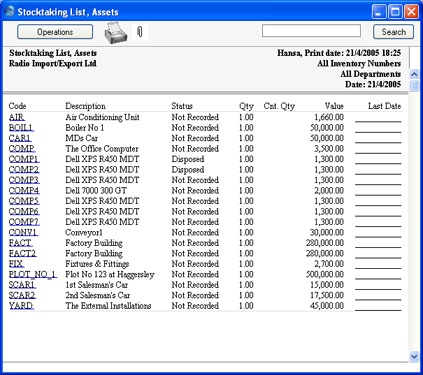Minimize the Stocktaking List window
The width and height of the screenshot is (423, 375).
[379, 12]
